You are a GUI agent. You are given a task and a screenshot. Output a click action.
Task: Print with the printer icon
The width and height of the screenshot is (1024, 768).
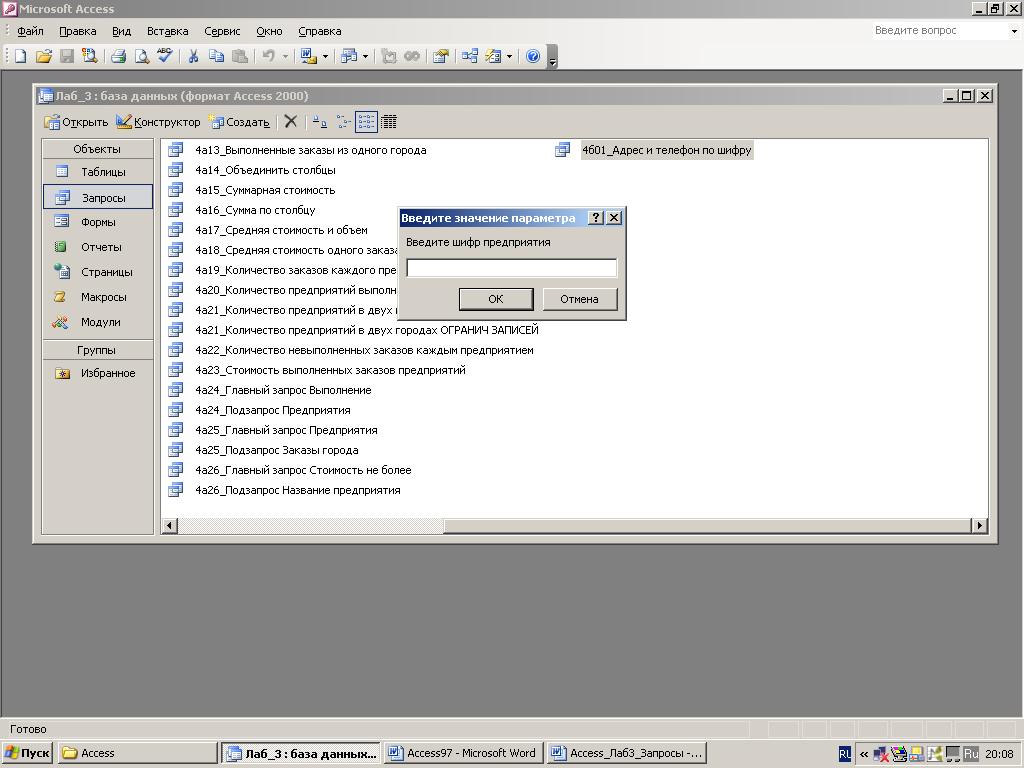pyautogui.click(x=118, y=56)
